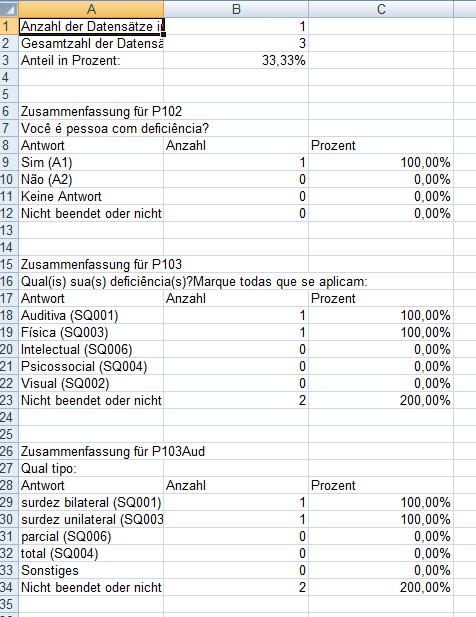The height and width of the screenshot is (617, 476).
Task: Select row 6 header
Action: (9, 111)
